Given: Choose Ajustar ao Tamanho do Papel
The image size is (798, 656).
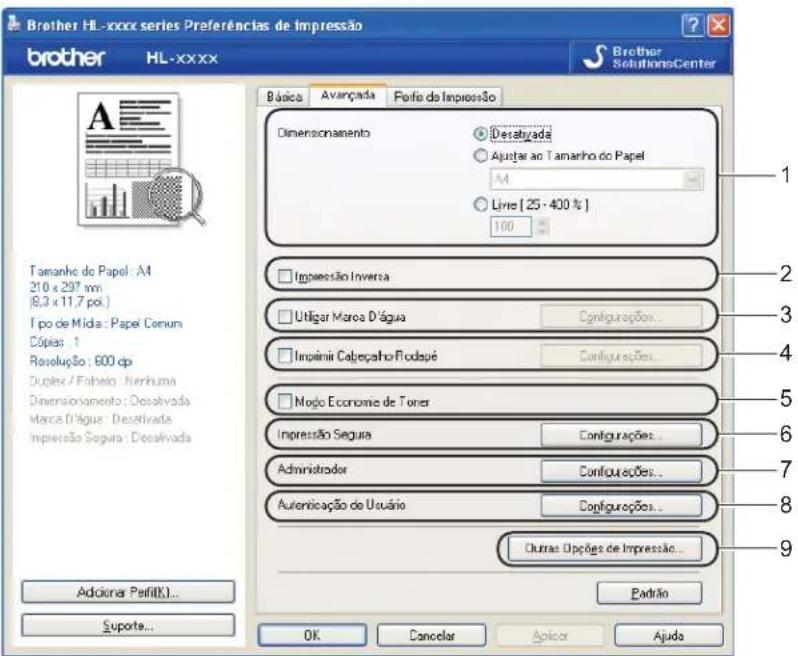Looking at the screenshot, I should tap(559, 156).
